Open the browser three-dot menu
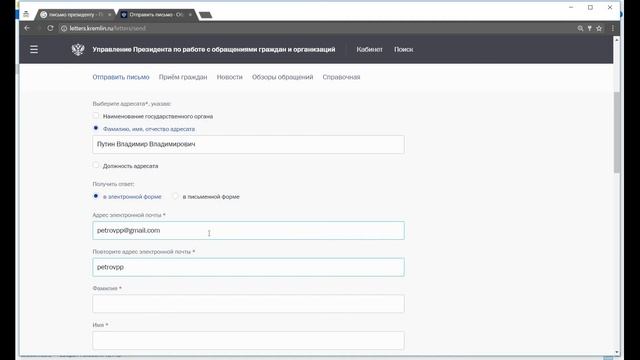 tap(613, 28)
